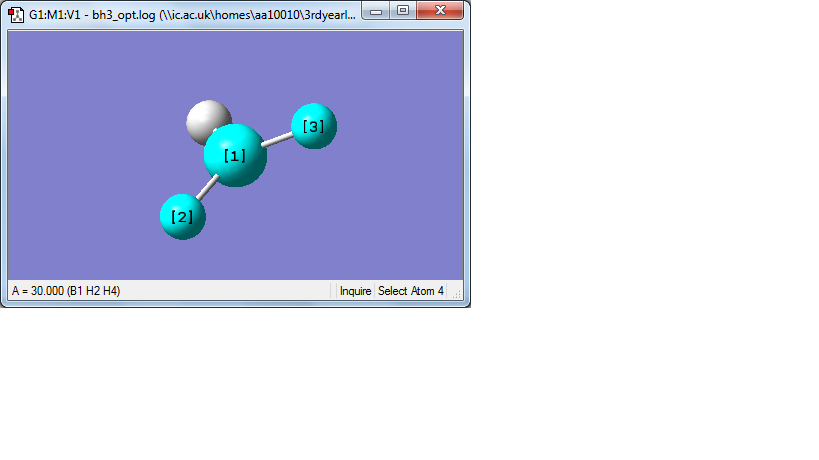Screen dimensions: 819x460
Task: Click the Select Atom 4 status text
Action: tap(411, 291)
